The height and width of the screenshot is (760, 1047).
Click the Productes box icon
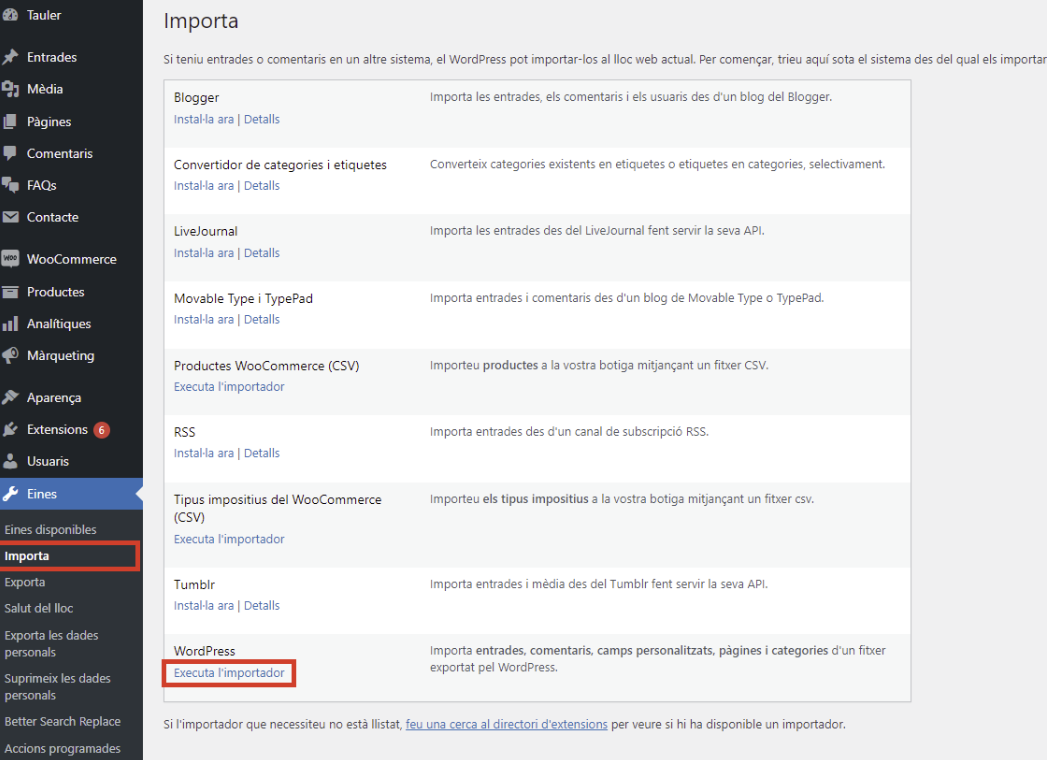click(x=10, y=292)
